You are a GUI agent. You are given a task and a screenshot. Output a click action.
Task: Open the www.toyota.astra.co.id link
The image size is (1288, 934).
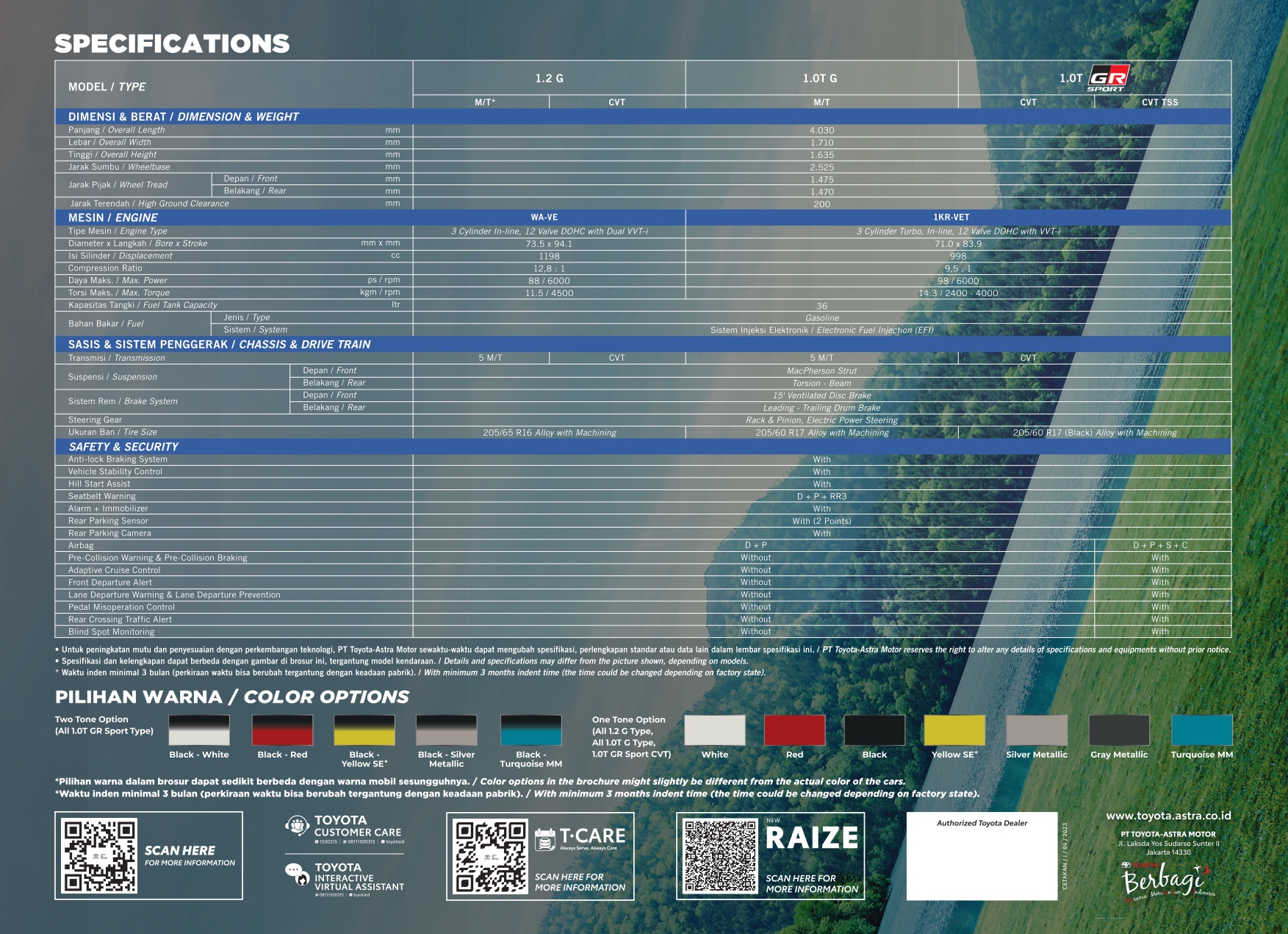1168,816
